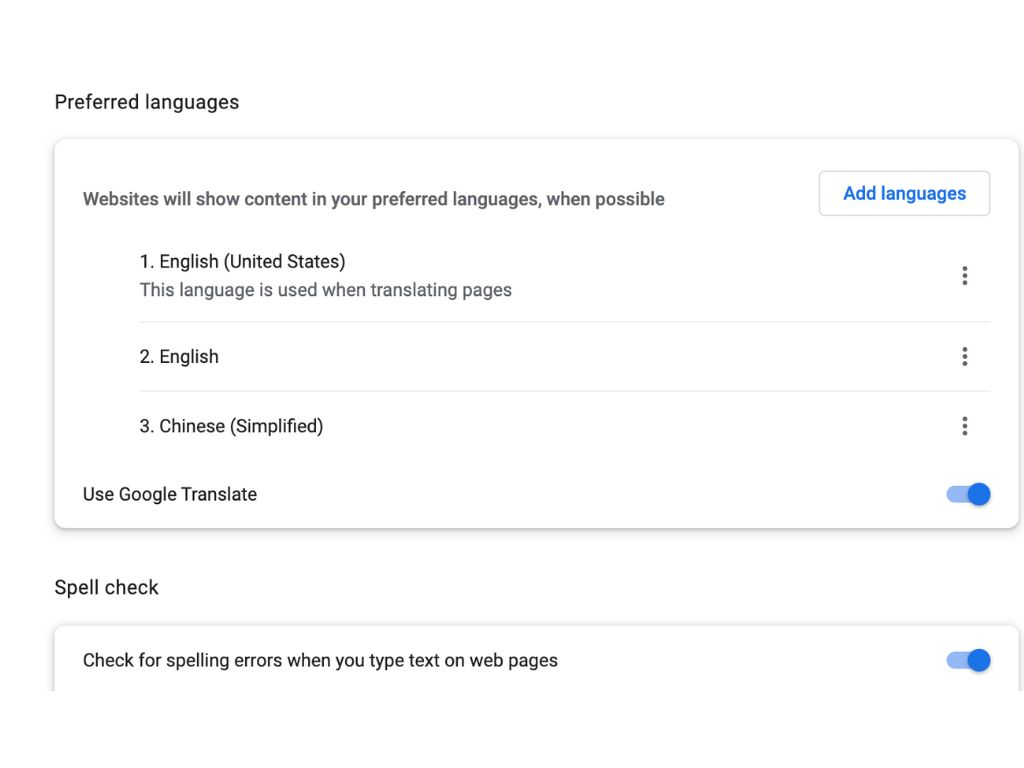
Task: Open language options dropdown for English (United States)
Action: [x=965, y=275]
